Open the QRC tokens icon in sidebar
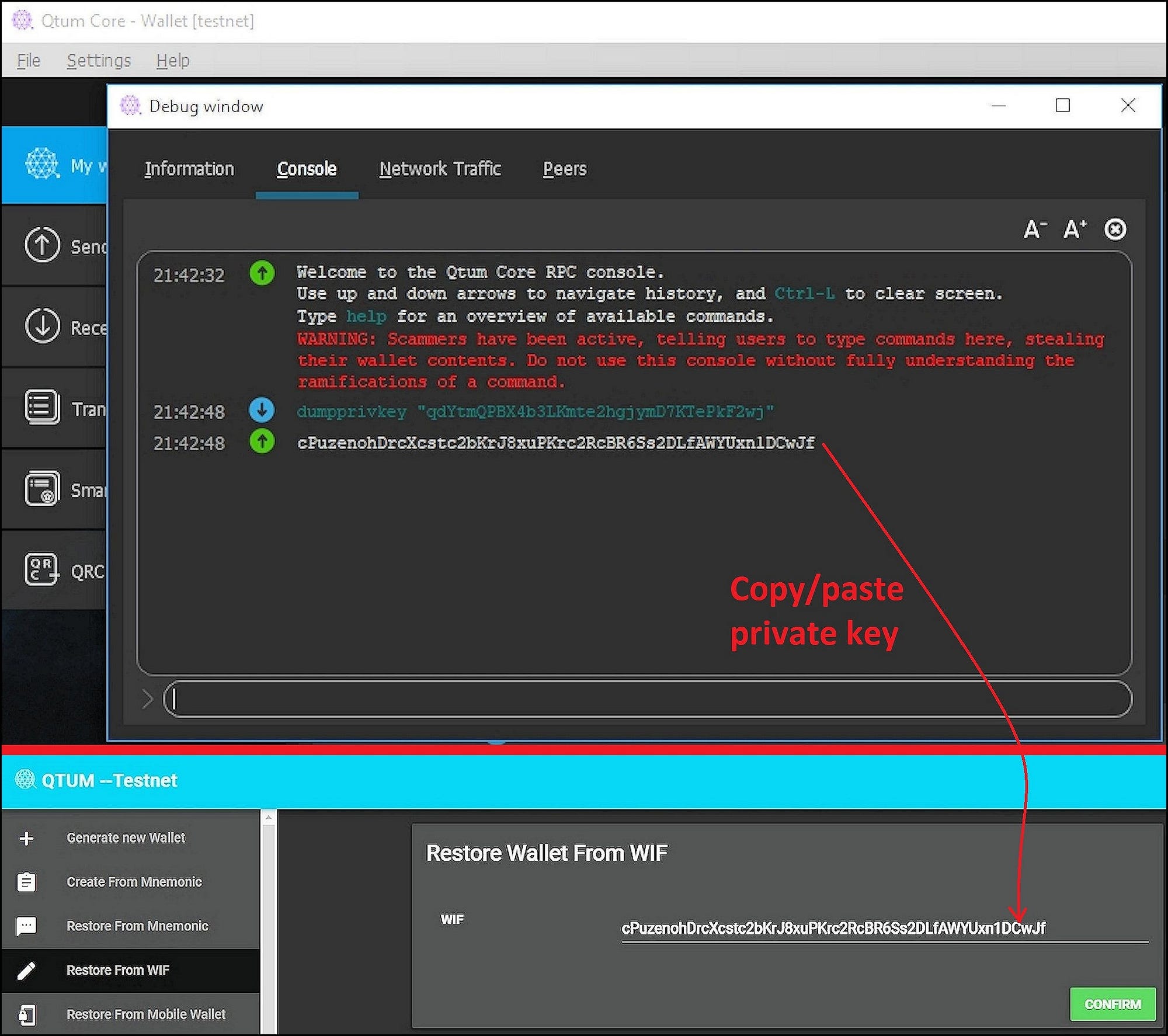The width and height of the screenshot is (1168, 1036). (42, 569)
